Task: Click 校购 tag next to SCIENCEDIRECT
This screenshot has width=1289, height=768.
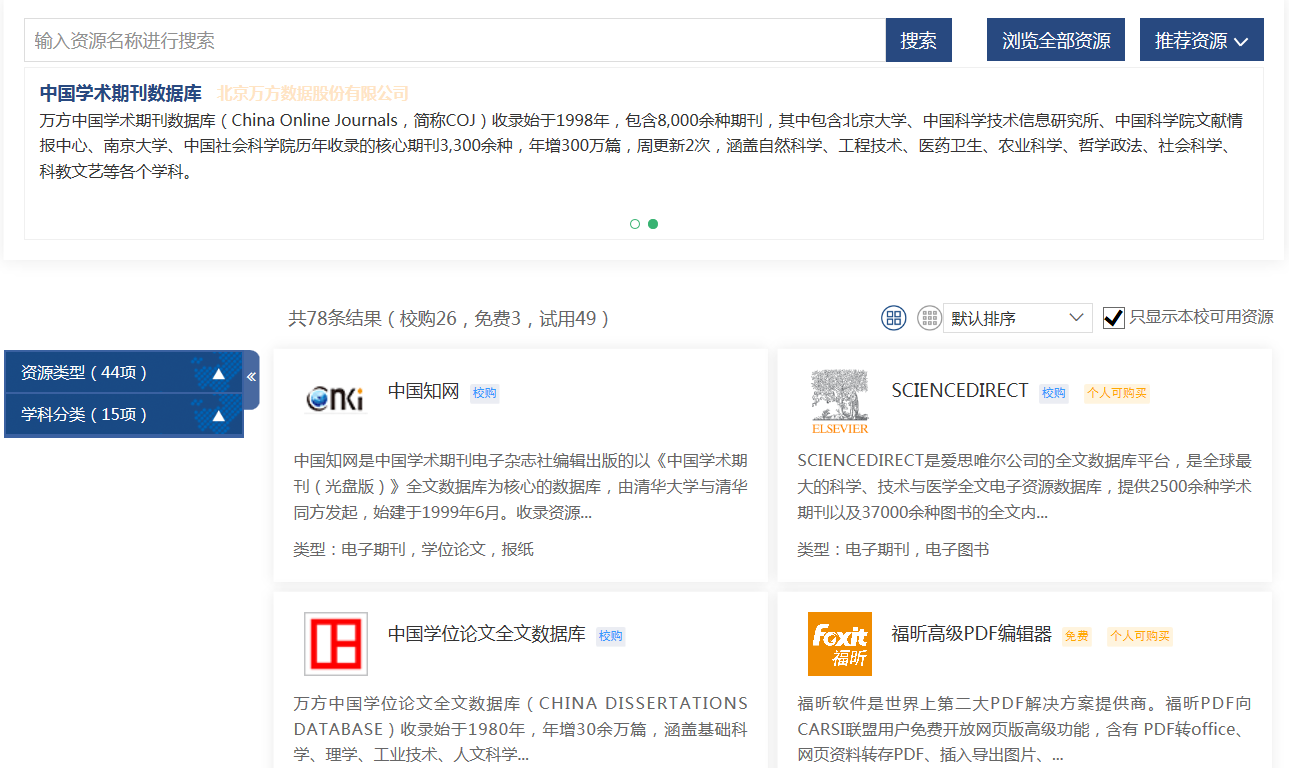Action: coord(1054,394)
